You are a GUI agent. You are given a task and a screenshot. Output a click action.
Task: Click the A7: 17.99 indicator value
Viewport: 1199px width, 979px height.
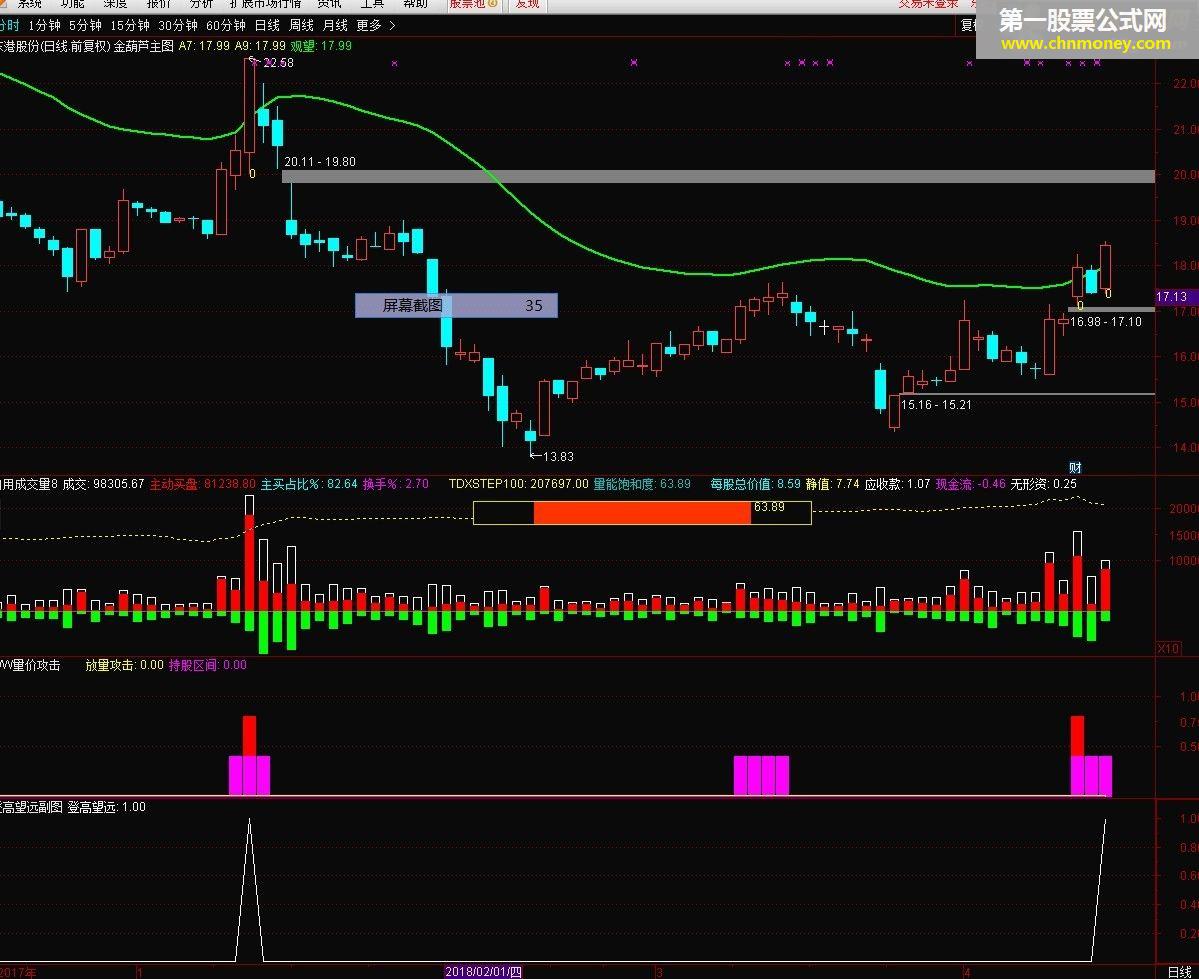(x=204, y=46)
